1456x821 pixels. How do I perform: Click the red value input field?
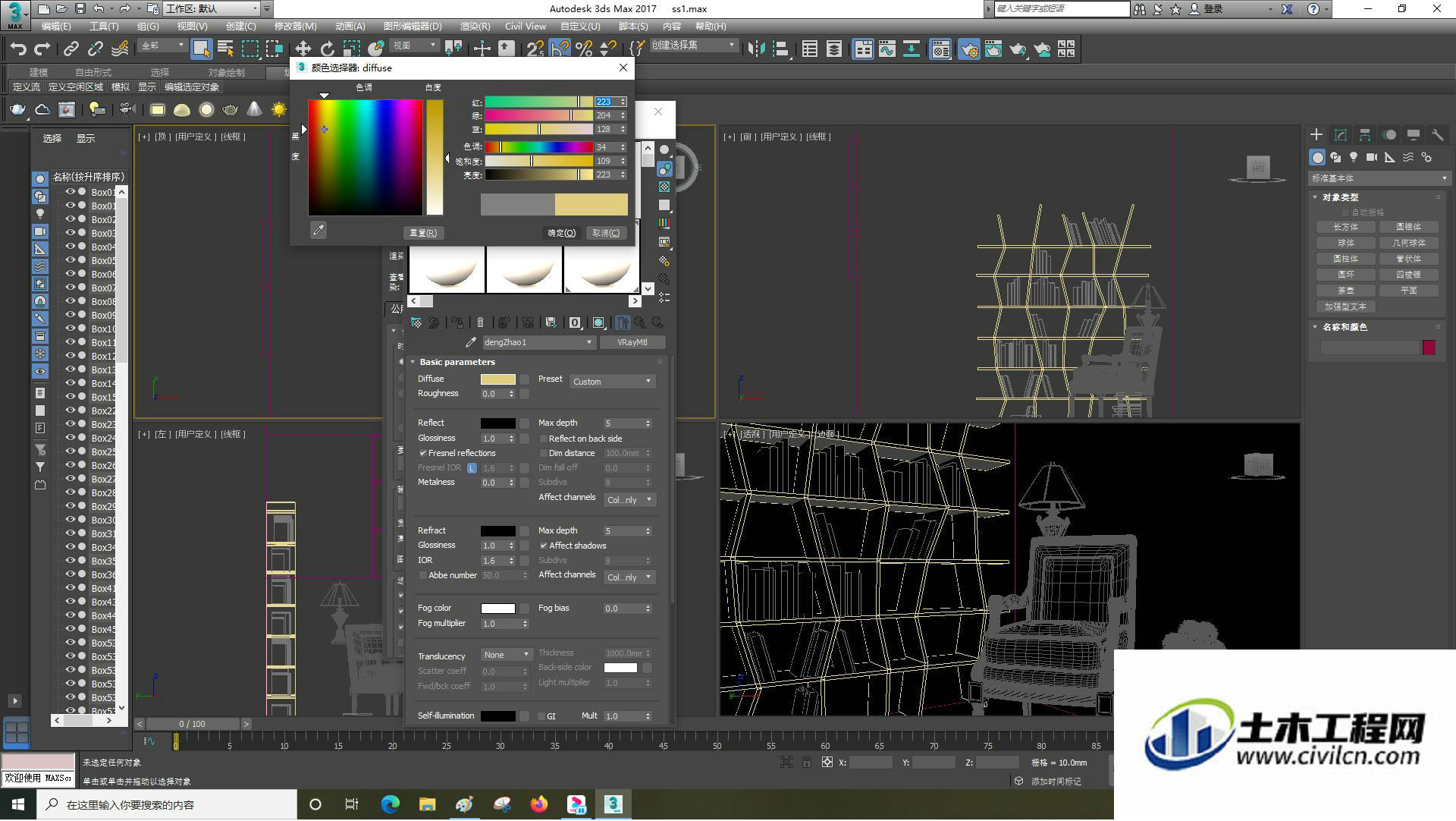point(606,102)
